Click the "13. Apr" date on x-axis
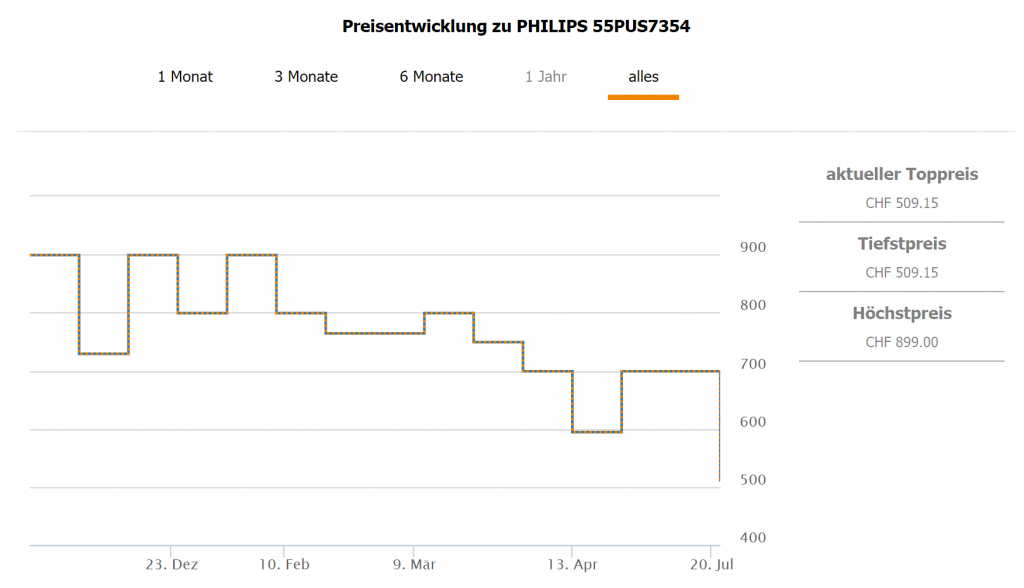 tap(571, 565)
